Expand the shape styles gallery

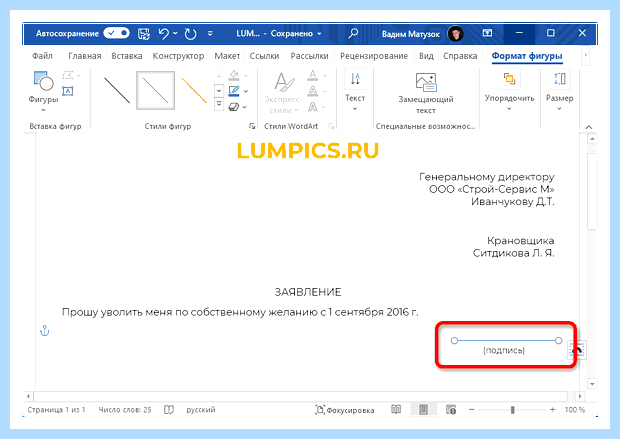pos(219,104)
